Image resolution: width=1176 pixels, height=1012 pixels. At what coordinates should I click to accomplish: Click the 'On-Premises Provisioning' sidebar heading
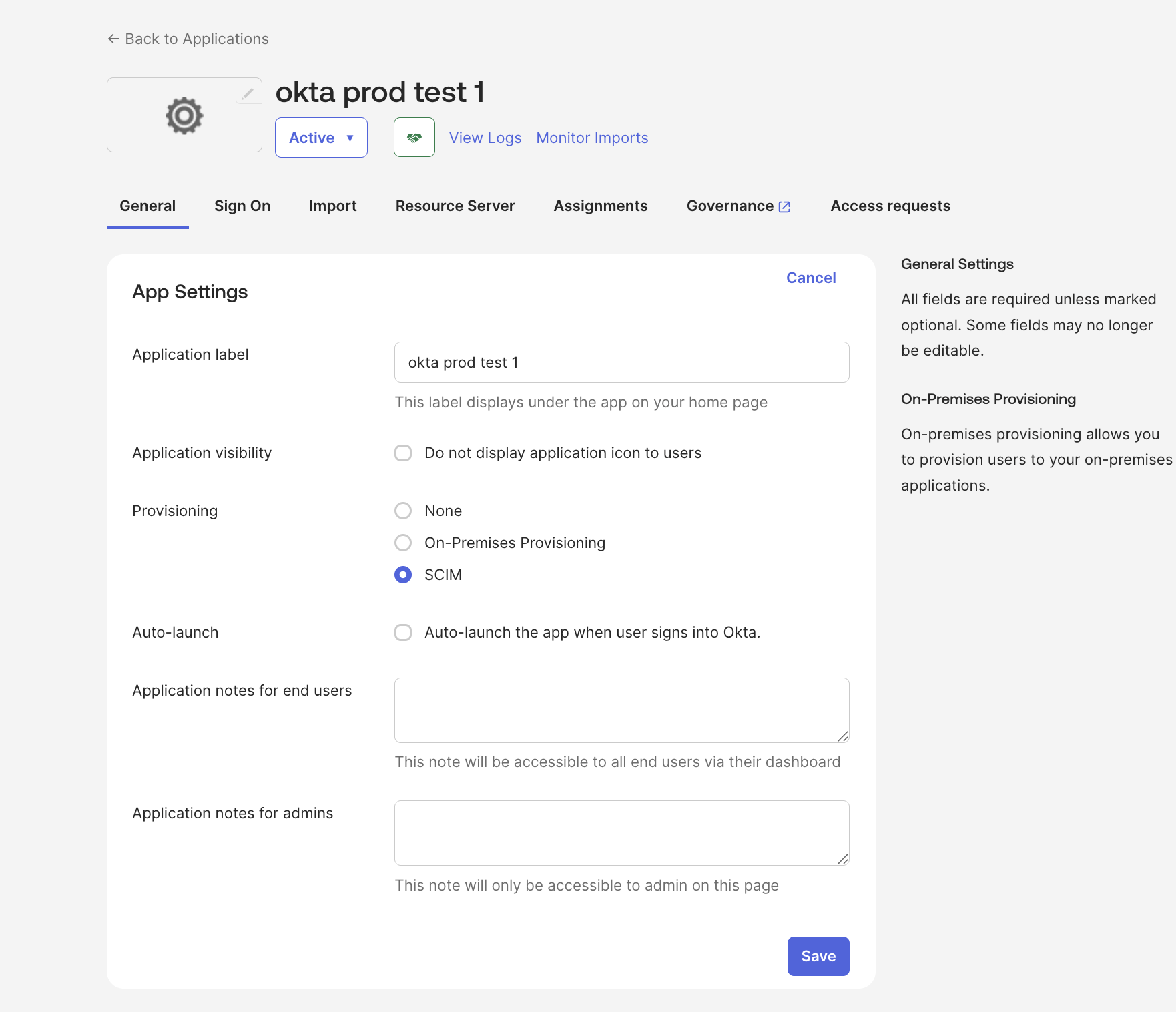click(988, 399)
